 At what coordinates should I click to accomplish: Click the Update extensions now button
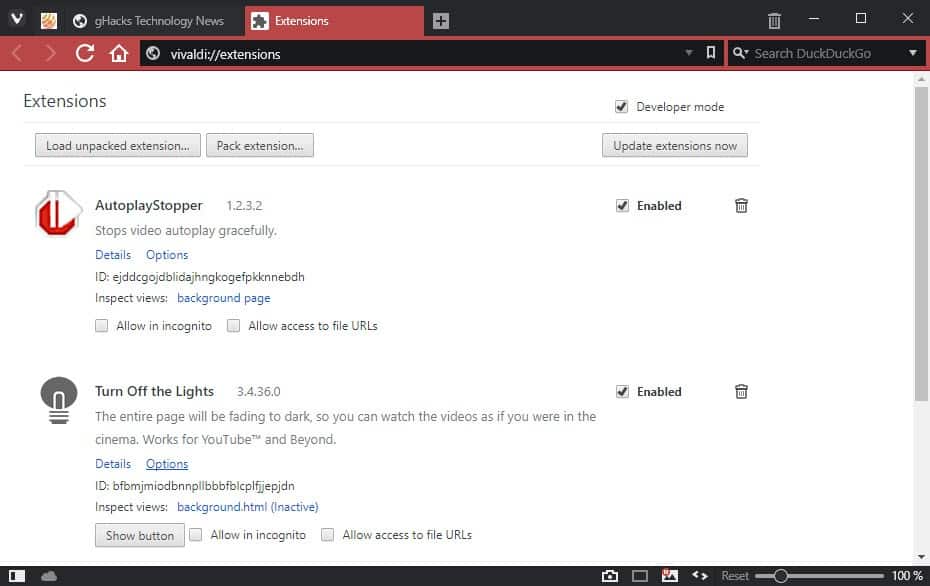(674, 145)
